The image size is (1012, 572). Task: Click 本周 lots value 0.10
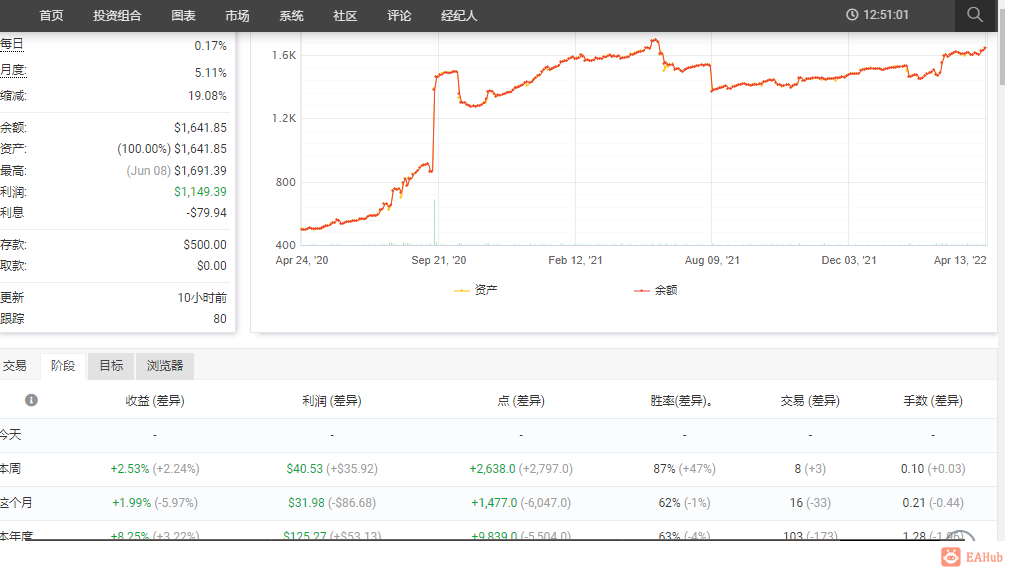[913, 469]
